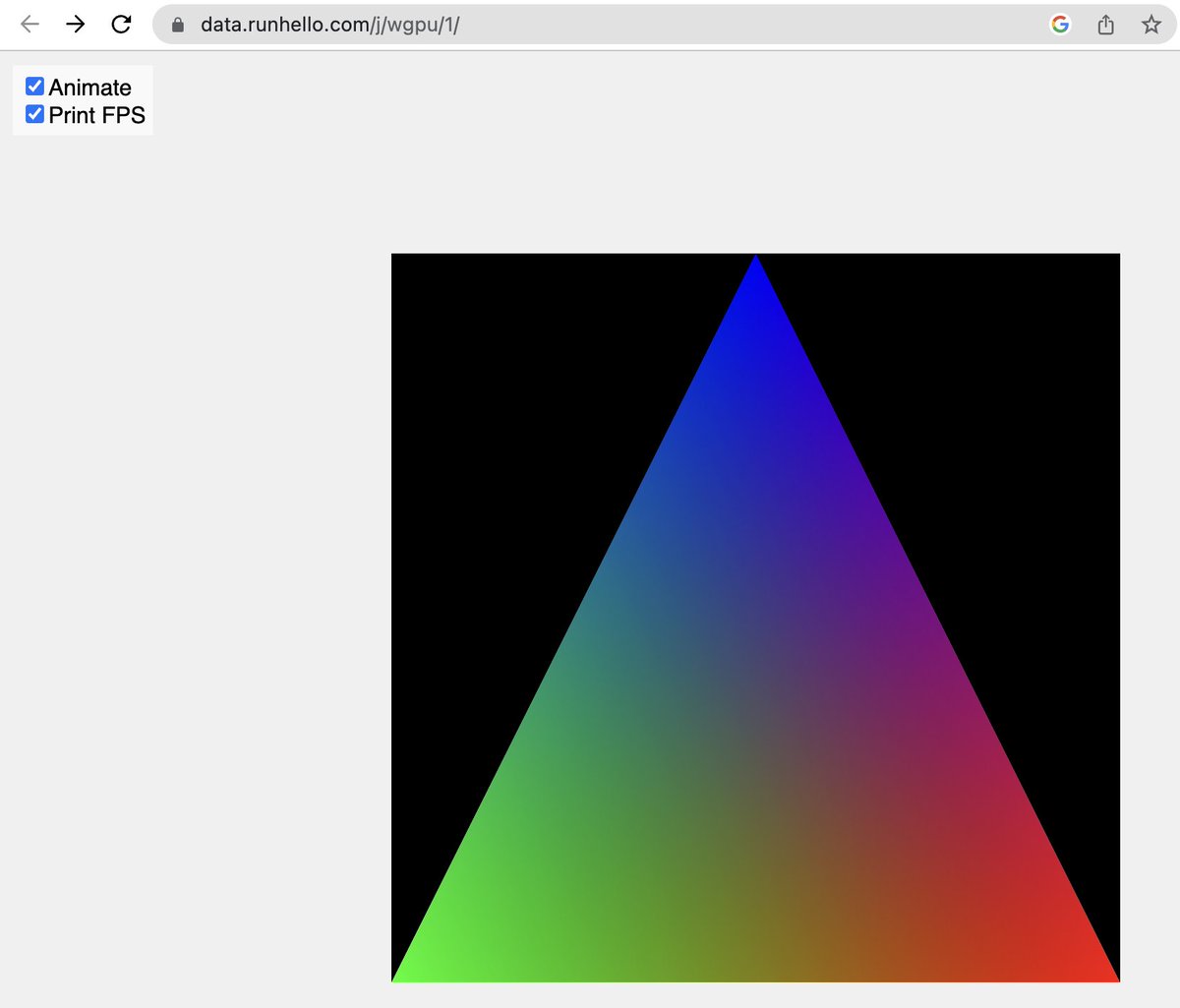Bookmark this page with the star
The image size is (1180, 1008).
(1151, 25)
